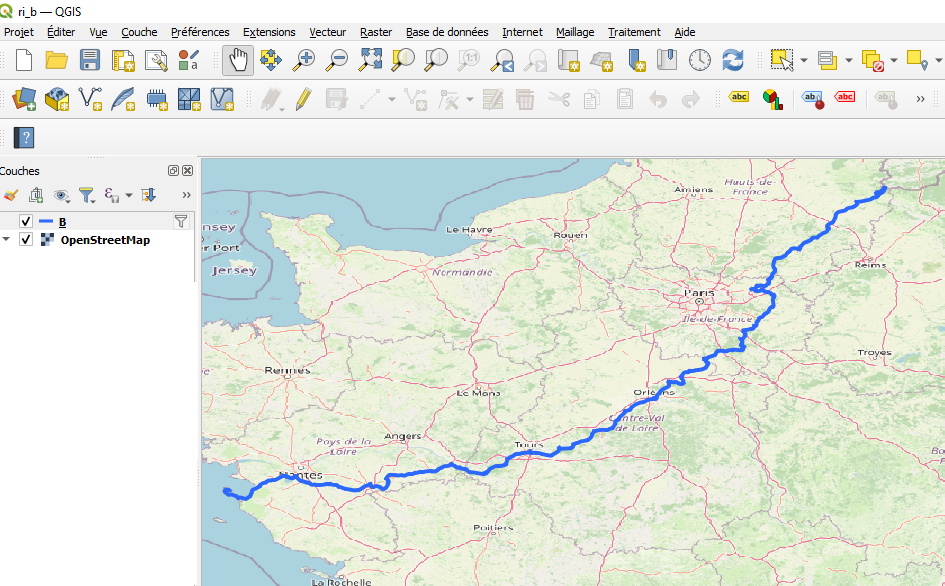Select the New Shapefile Layer icon

[x=89, y=100]
